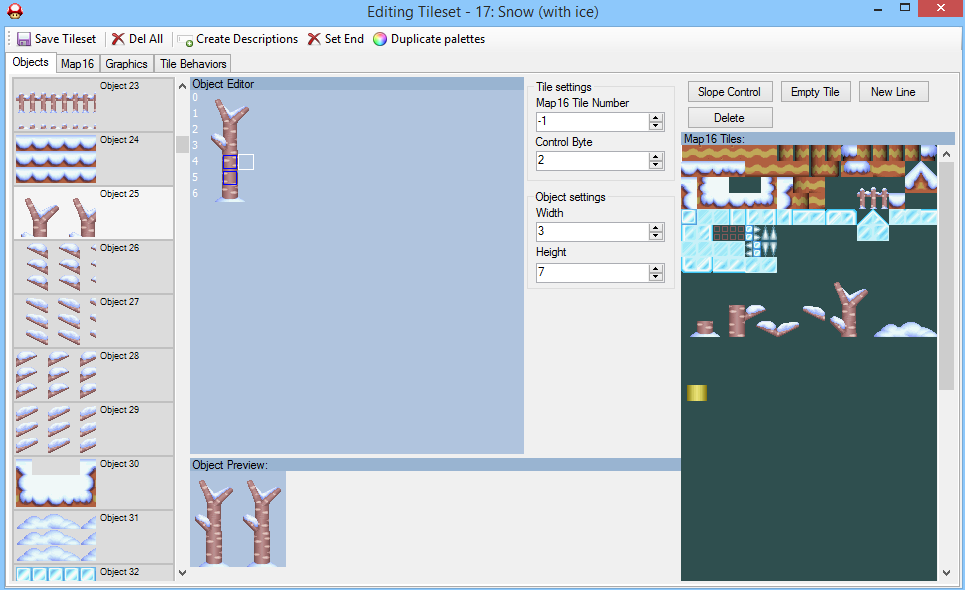This screenshot has width=965, height=590.
Task: Select the Object 29 branch thumbnail
Action: (x=56, y=429)
